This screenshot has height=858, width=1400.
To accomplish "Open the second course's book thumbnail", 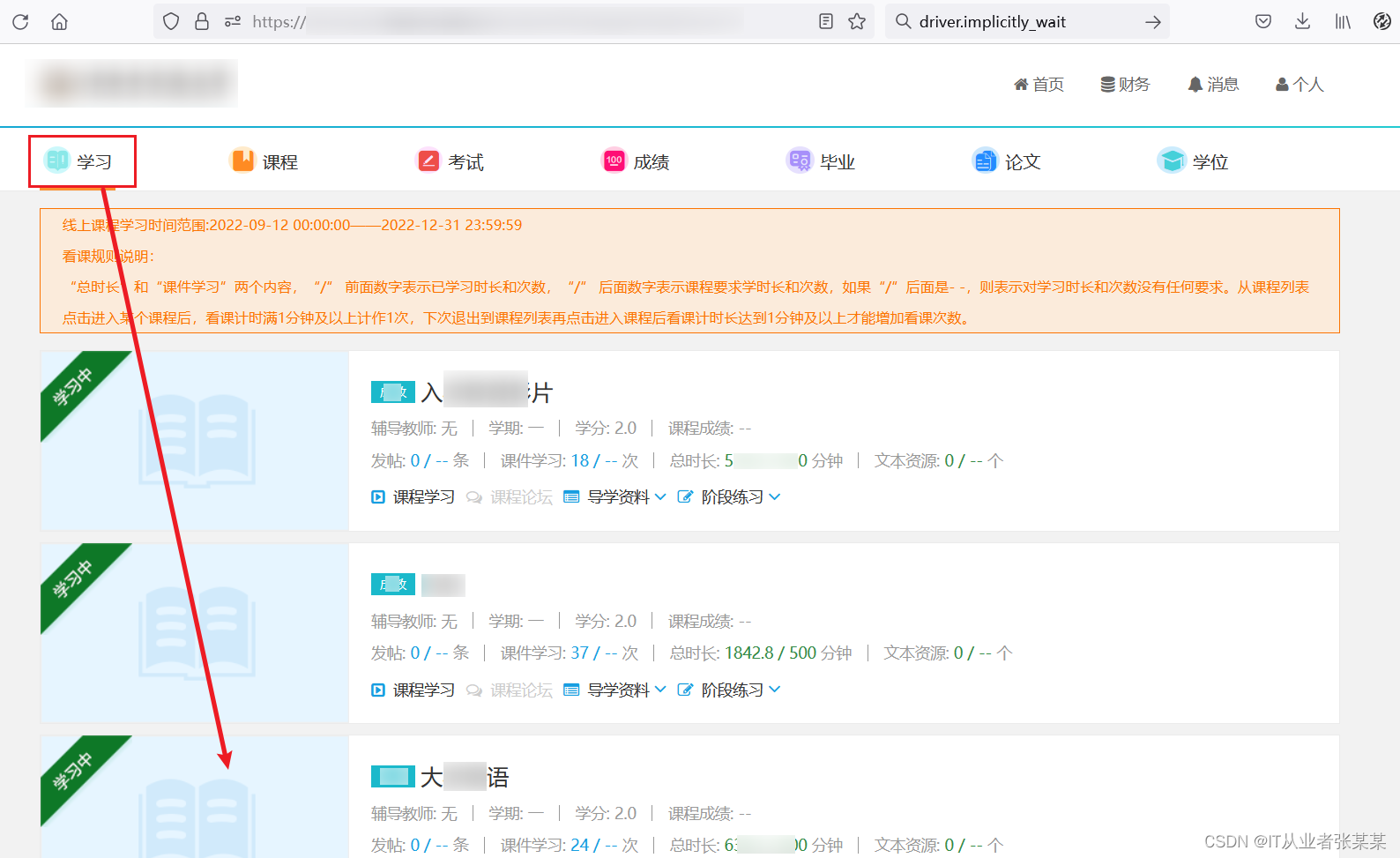I will (x=195, y=633).
